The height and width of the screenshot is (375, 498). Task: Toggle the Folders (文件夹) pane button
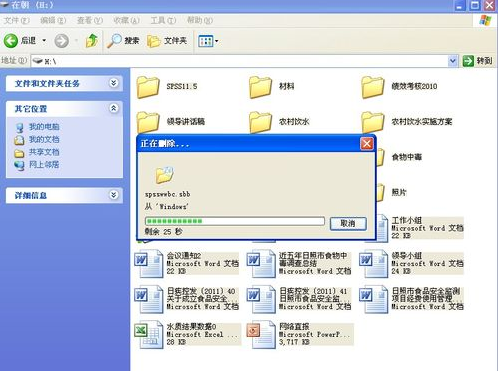click(167, 41)
